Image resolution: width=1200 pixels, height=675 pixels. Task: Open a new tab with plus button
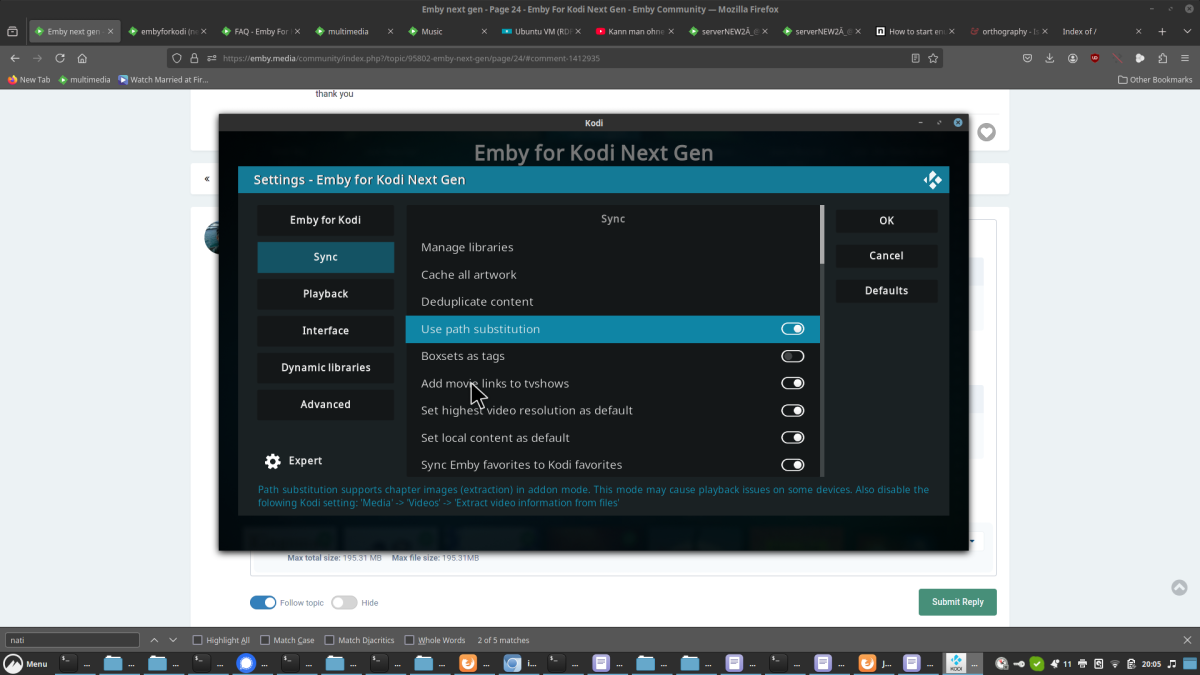point(1162,31)
